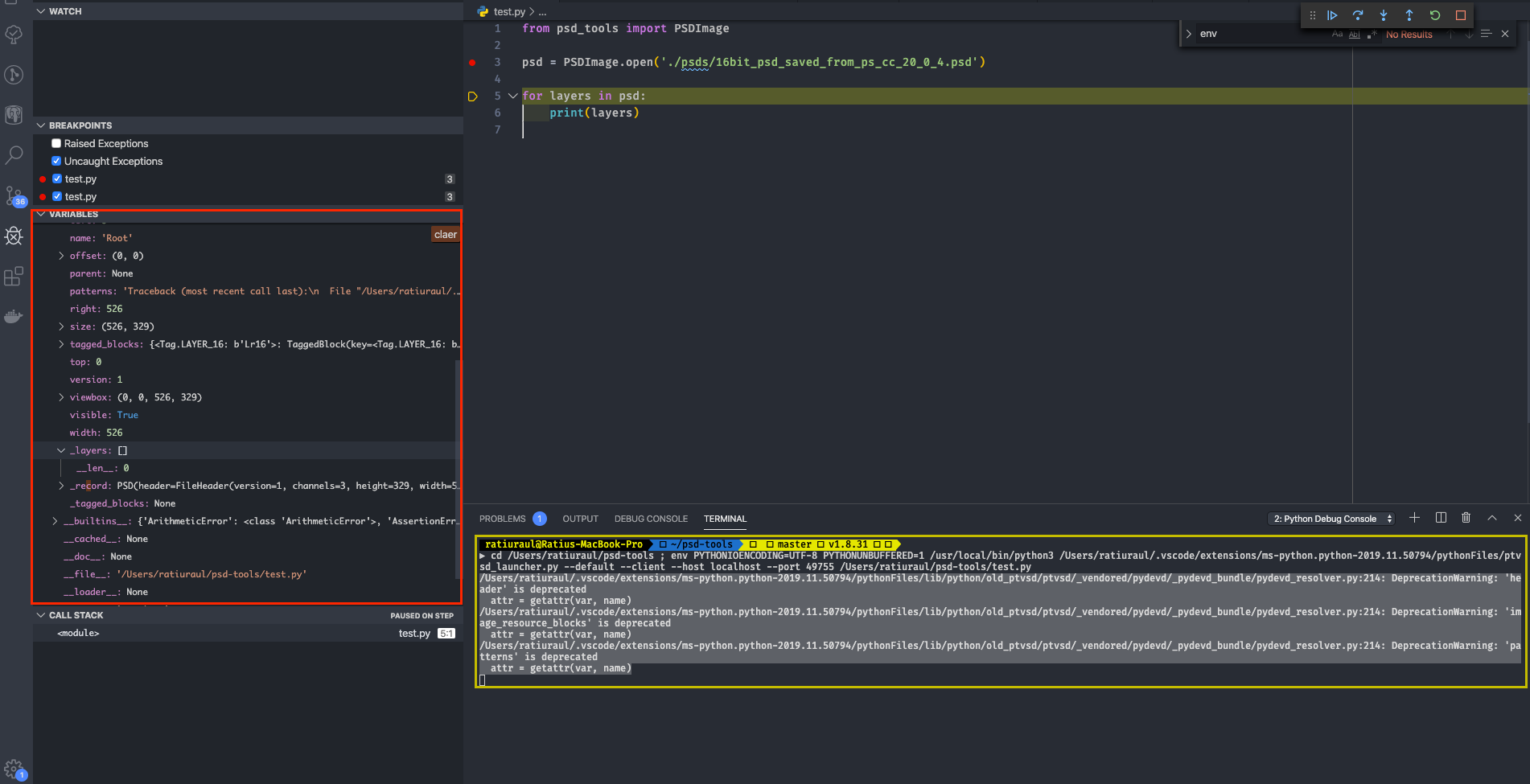Switch to the DEBUG CONSOLE tab

pos(651,519)
